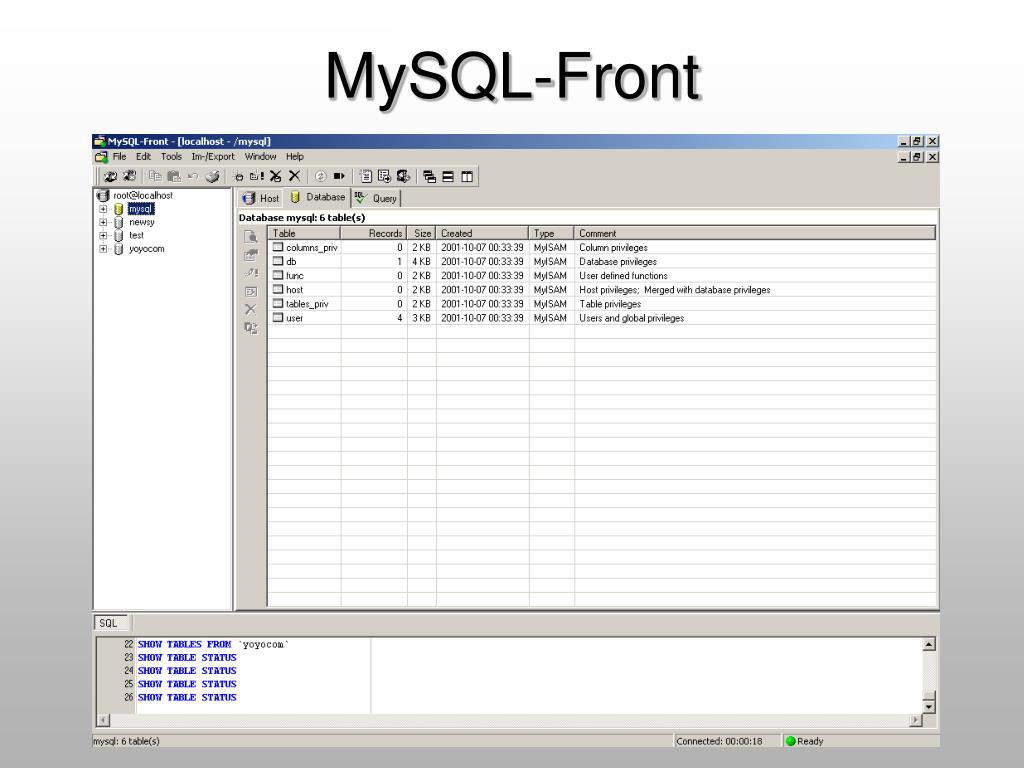
Task: Click the side icon of a box with pencil
Action: [x=251, y=291]
